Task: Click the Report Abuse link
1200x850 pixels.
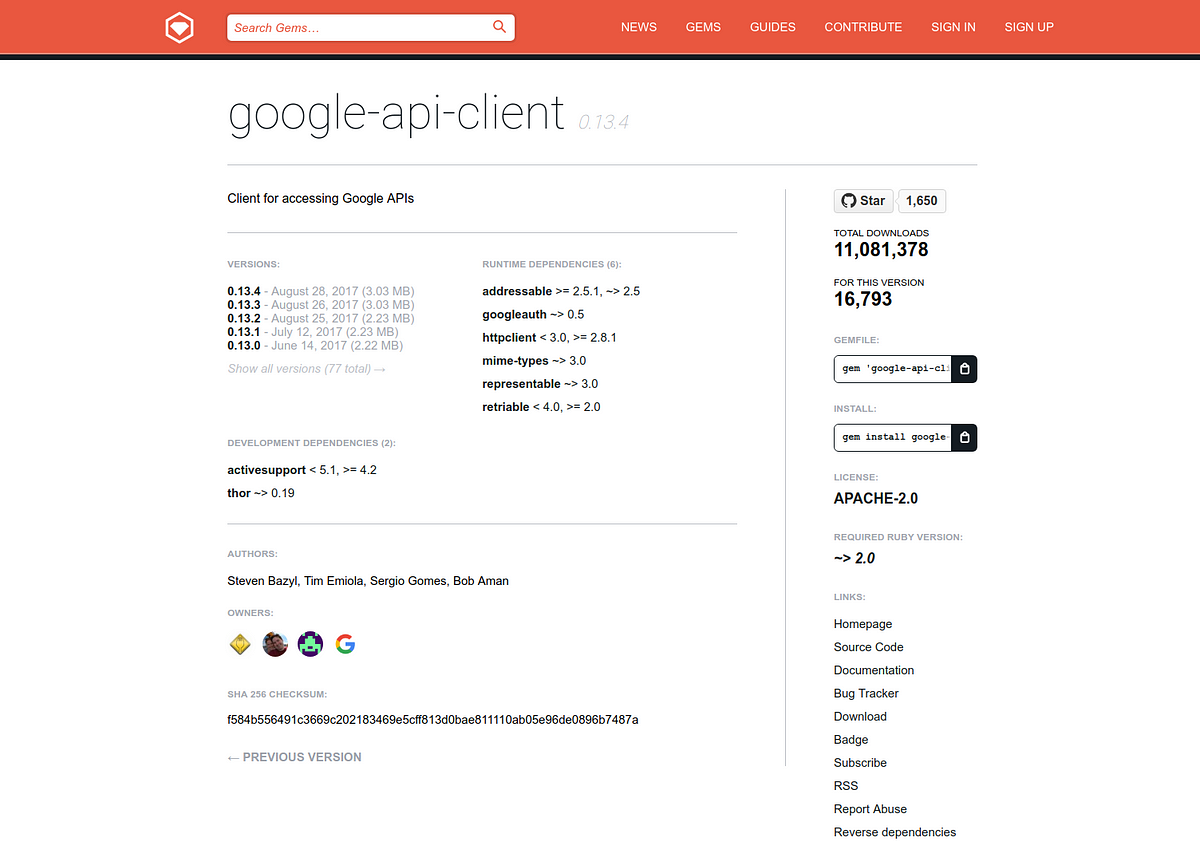Action: 871,809
